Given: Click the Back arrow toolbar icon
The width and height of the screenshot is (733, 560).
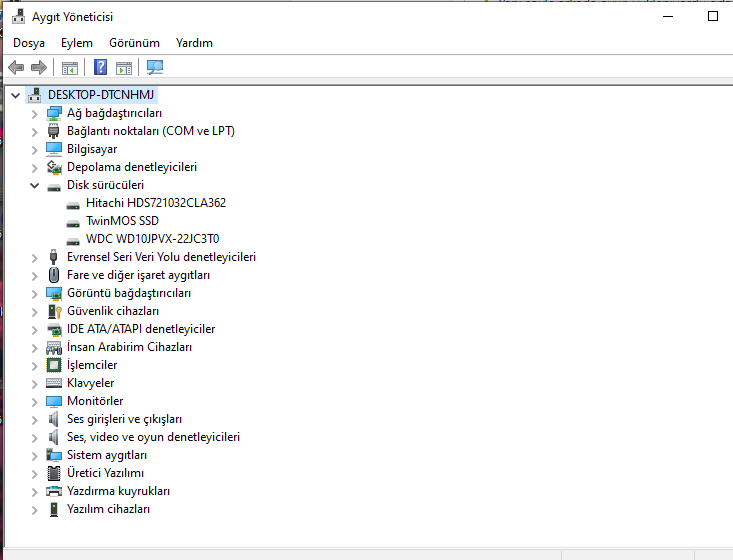Looking at the screenshot, I should [16, 67].
